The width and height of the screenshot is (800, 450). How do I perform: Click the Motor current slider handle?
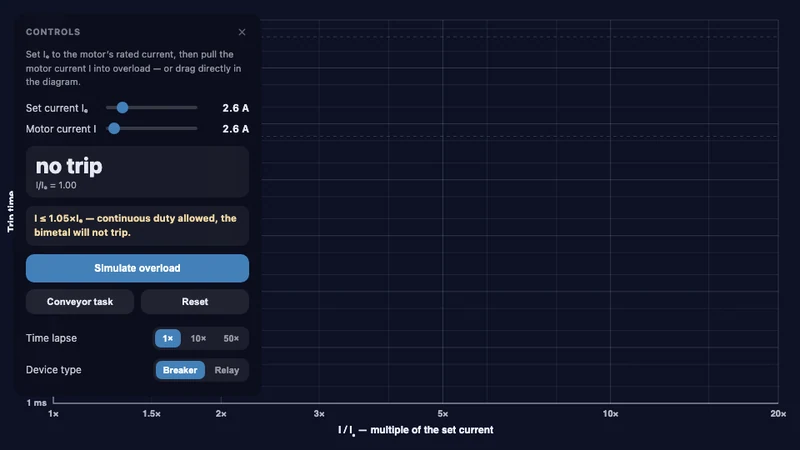pos(114,129)
